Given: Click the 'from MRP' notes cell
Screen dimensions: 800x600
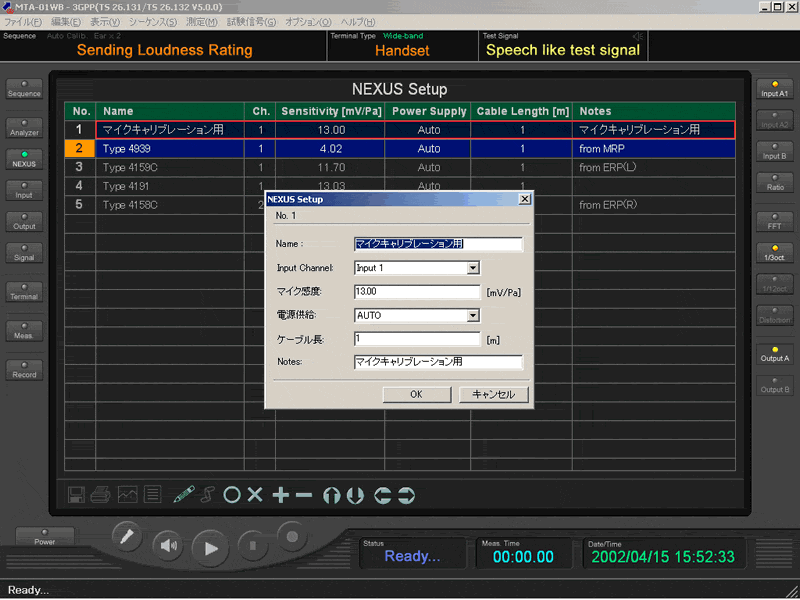Looking at the screenshot, I should coord(654,149).
